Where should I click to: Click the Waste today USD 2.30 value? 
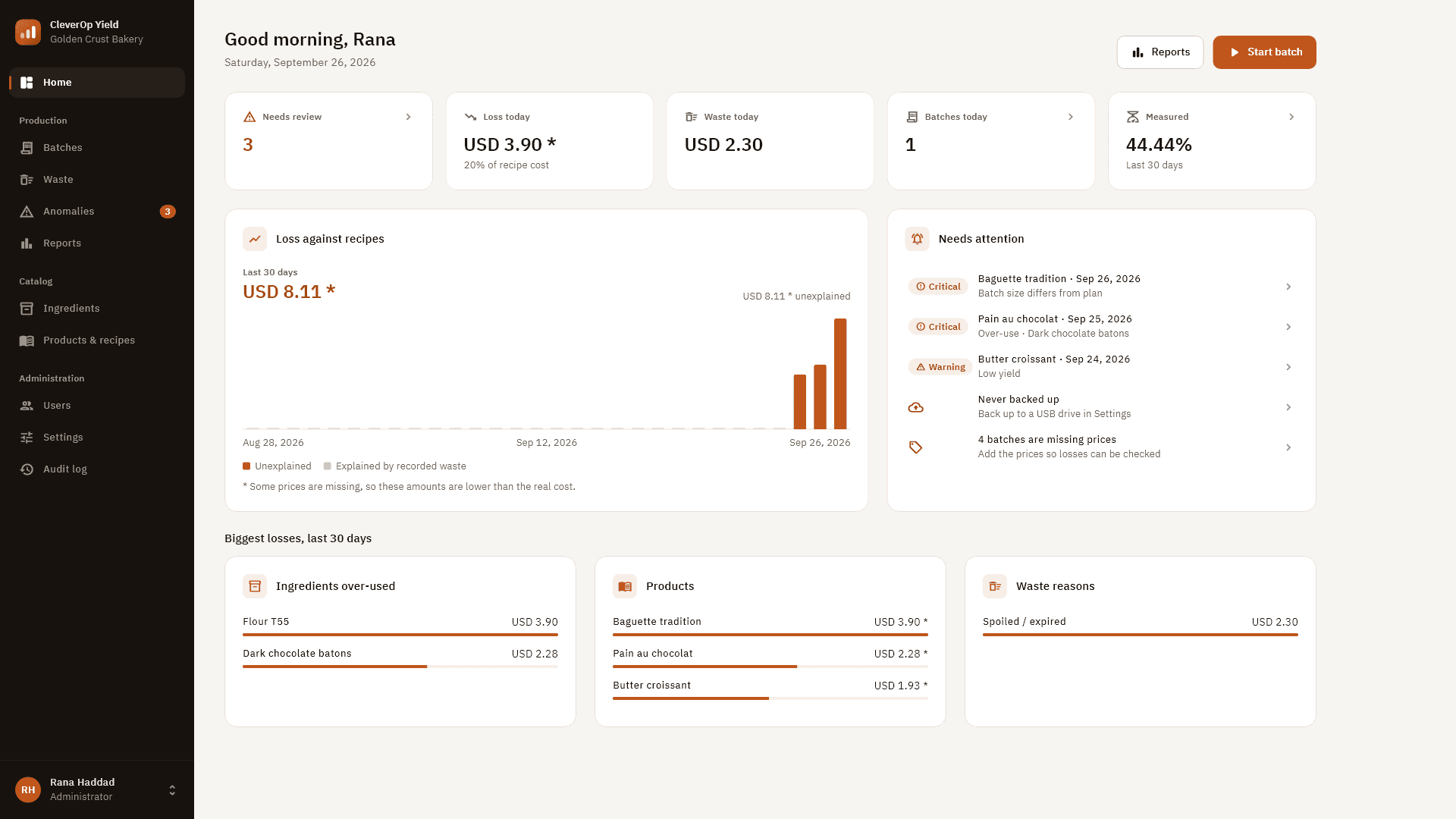pos(723,145)
